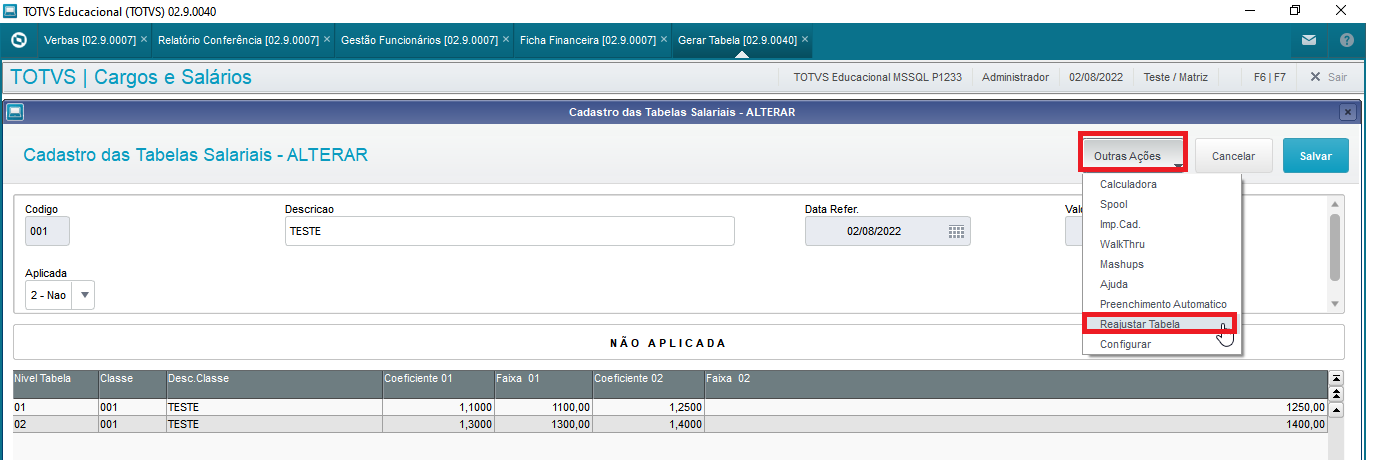Click Teste / Matriz in header bar
Viewport: 1374px width, 460px height.
tap(1175, 77)
